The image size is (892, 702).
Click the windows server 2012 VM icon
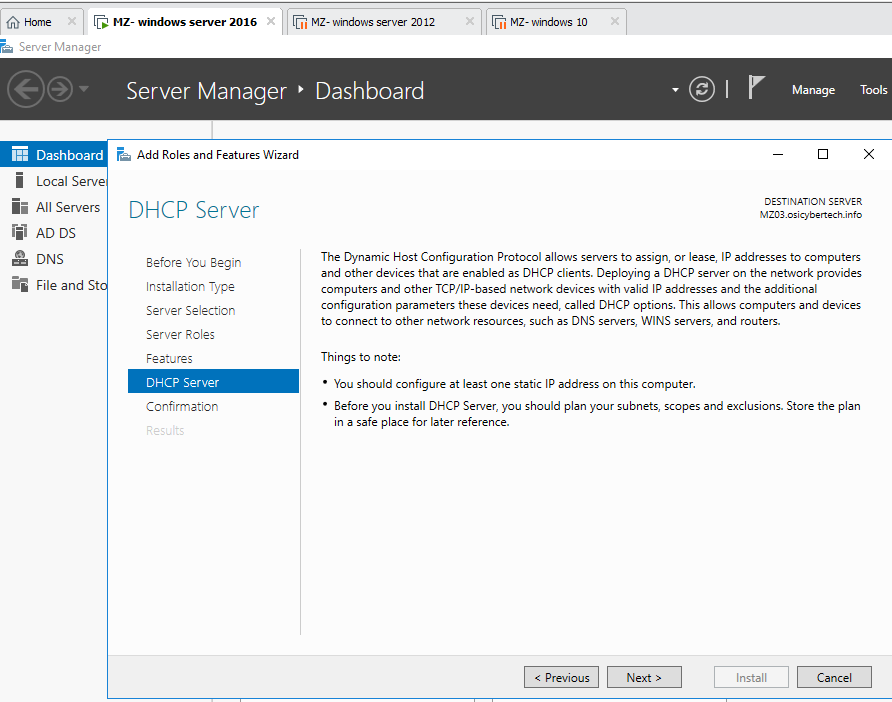point(300,23)
